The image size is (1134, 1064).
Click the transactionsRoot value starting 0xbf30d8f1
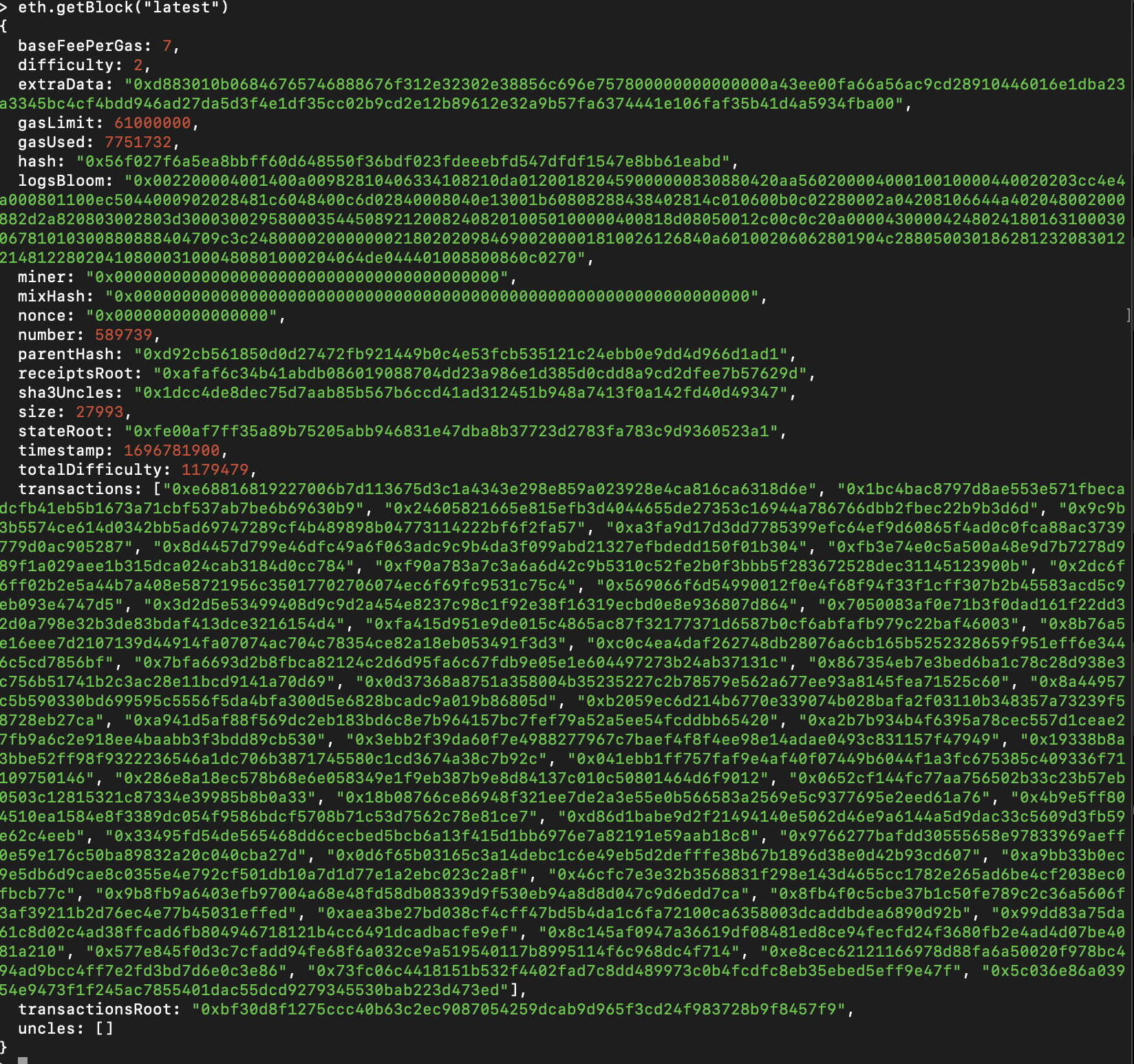[x=519, y=1010]
